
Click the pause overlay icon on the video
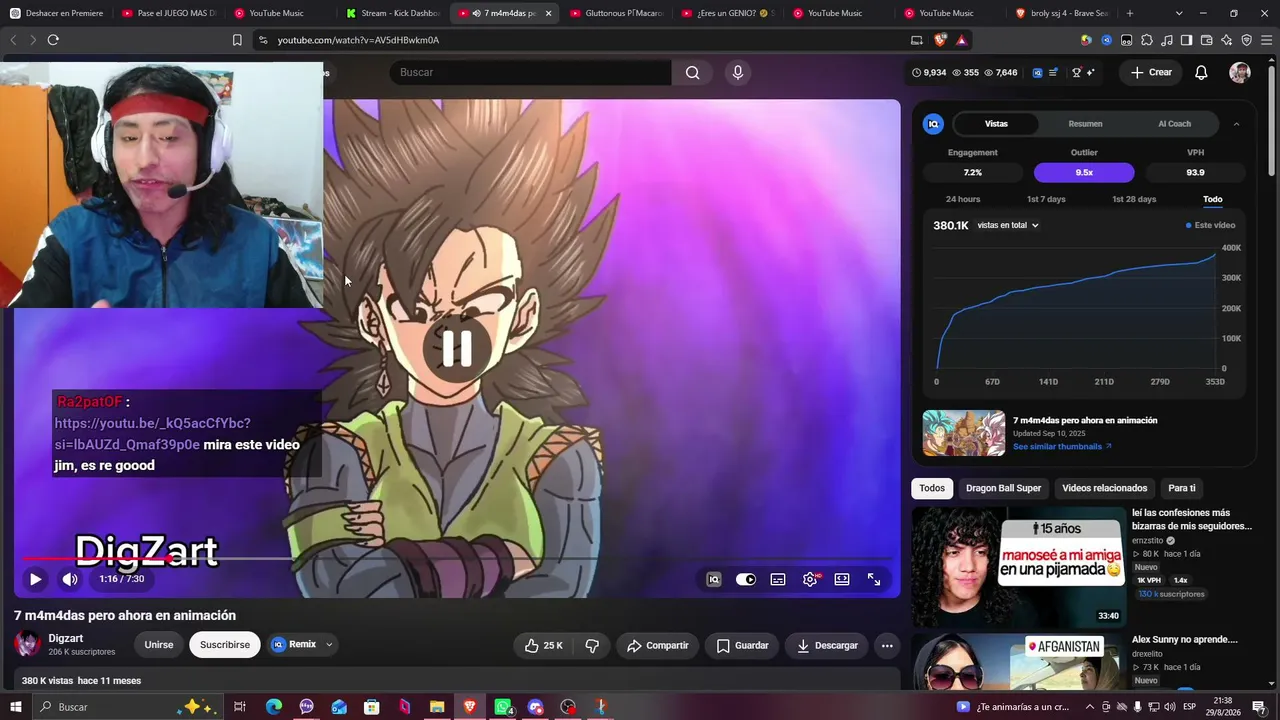[457, 347]
